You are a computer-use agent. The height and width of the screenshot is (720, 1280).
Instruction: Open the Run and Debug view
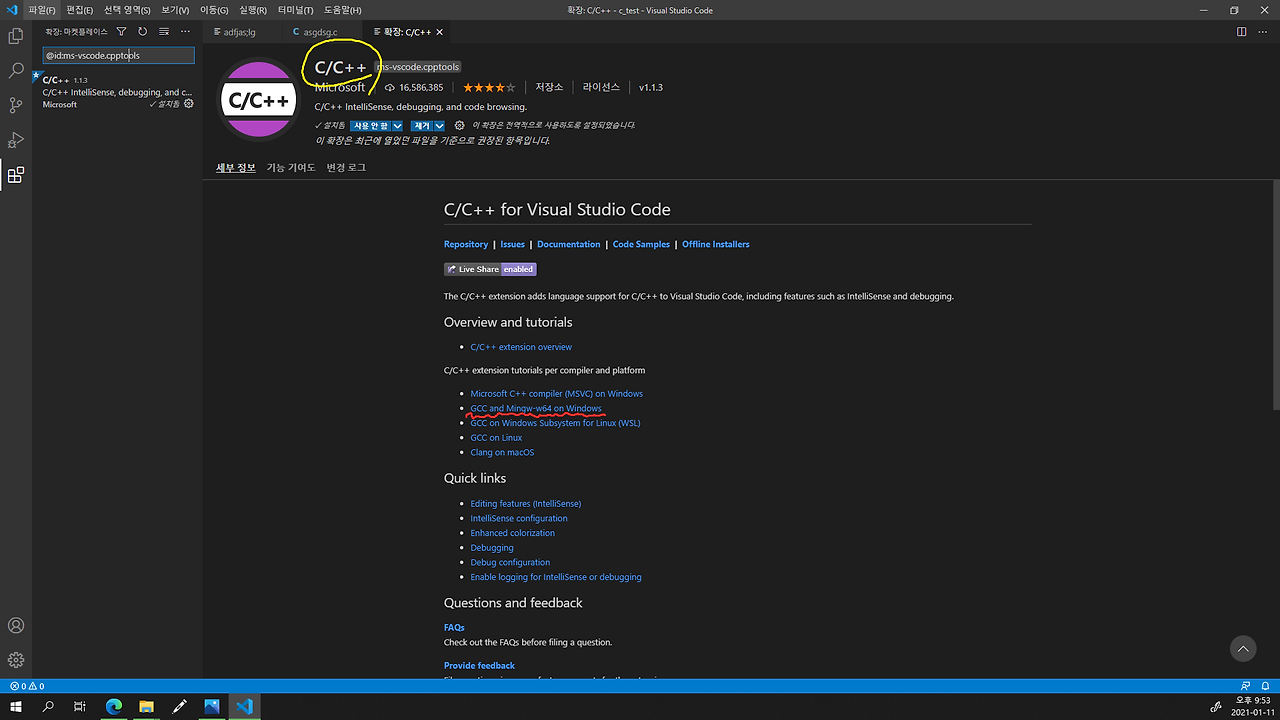pyautogui.click(x=16, y=140)
